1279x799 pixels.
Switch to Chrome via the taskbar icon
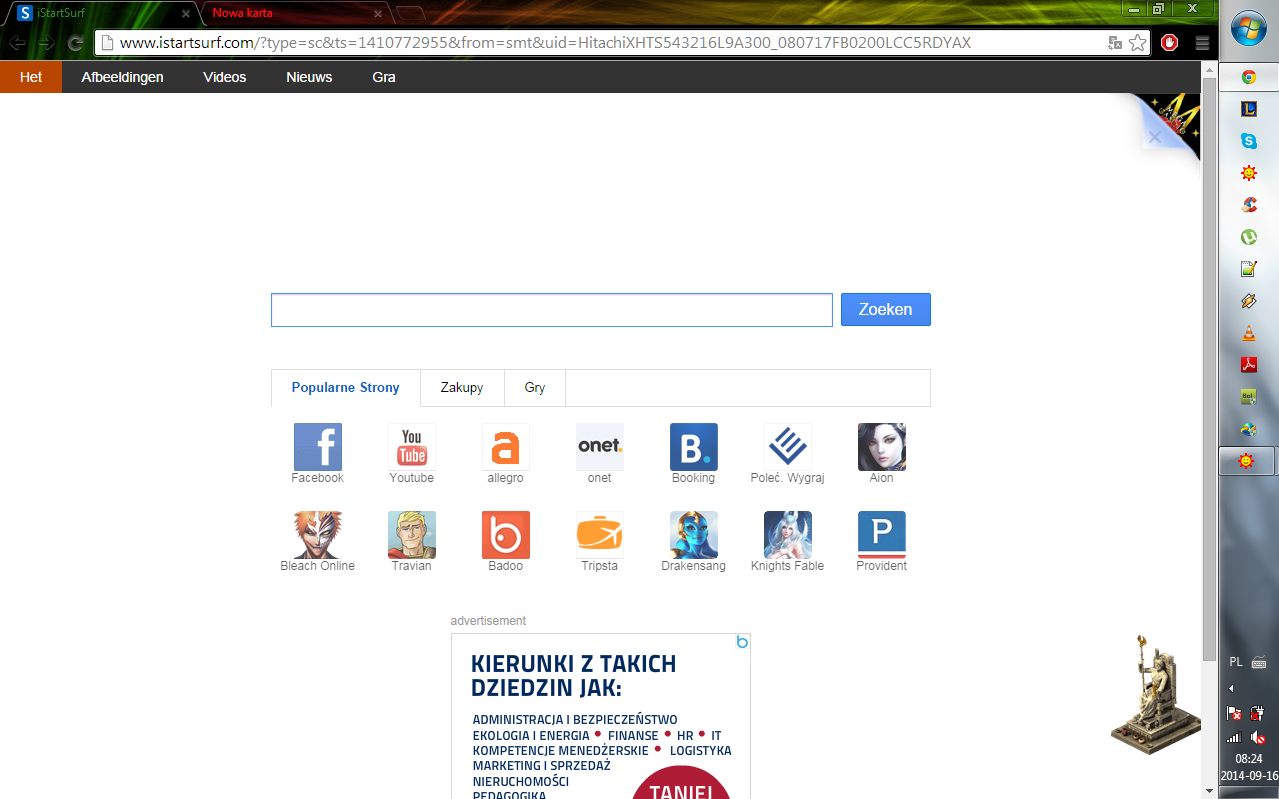[x=1248, y=77]
